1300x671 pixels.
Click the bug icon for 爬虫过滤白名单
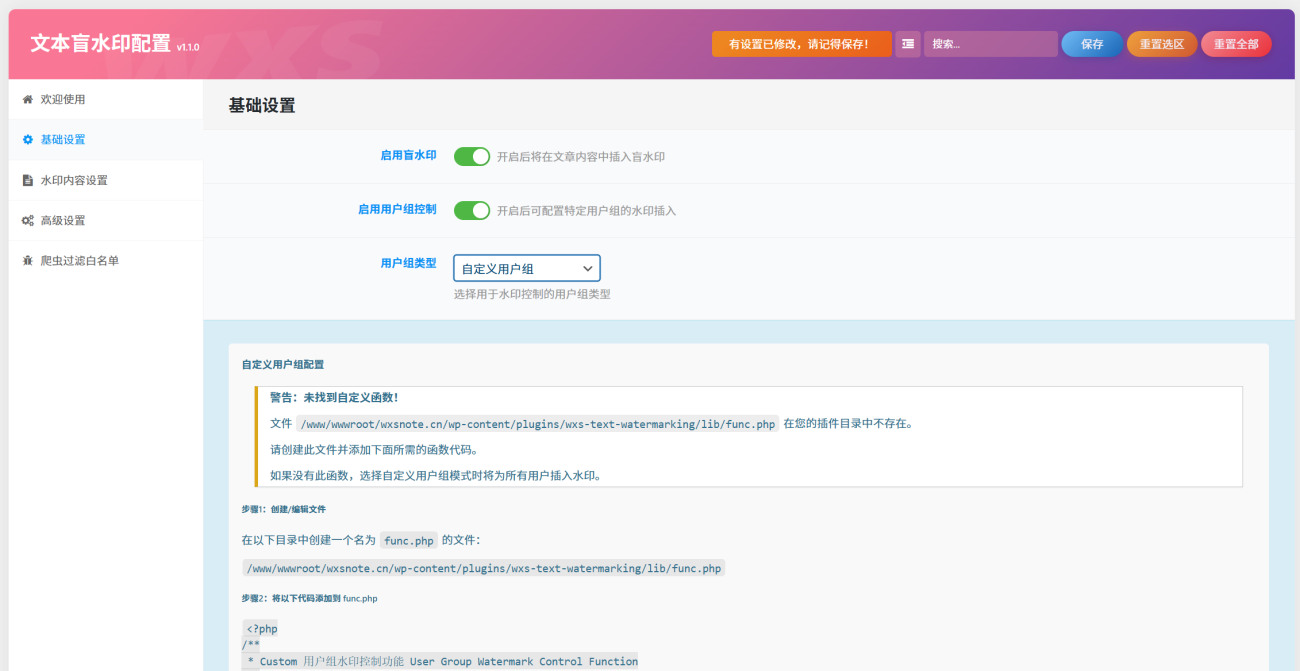point(28,261)
